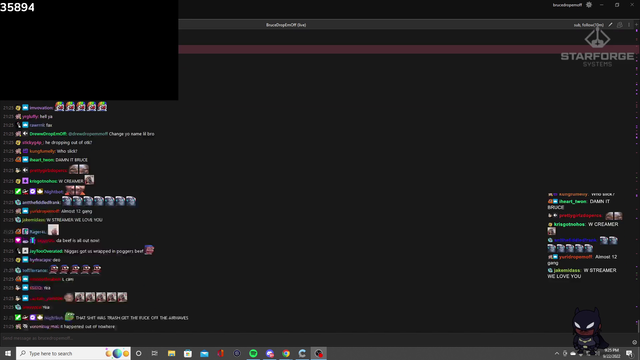Screen dimensions: 640x360
Task: Open Windows Task View button
Action: [155, 353]
